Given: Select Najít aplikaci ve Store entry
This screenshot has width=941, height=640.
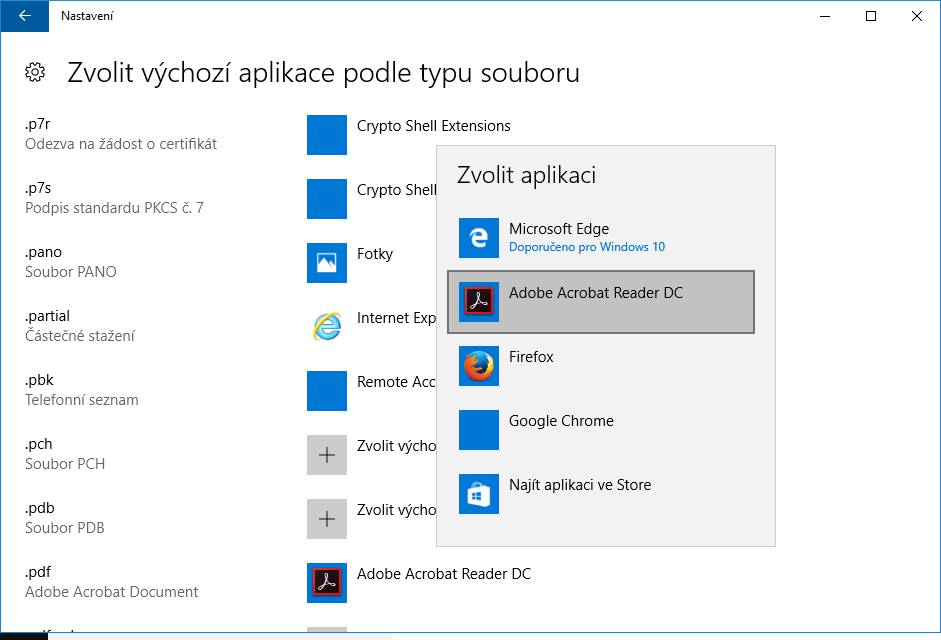Looking at the screenshot, I should pos(580,485).
